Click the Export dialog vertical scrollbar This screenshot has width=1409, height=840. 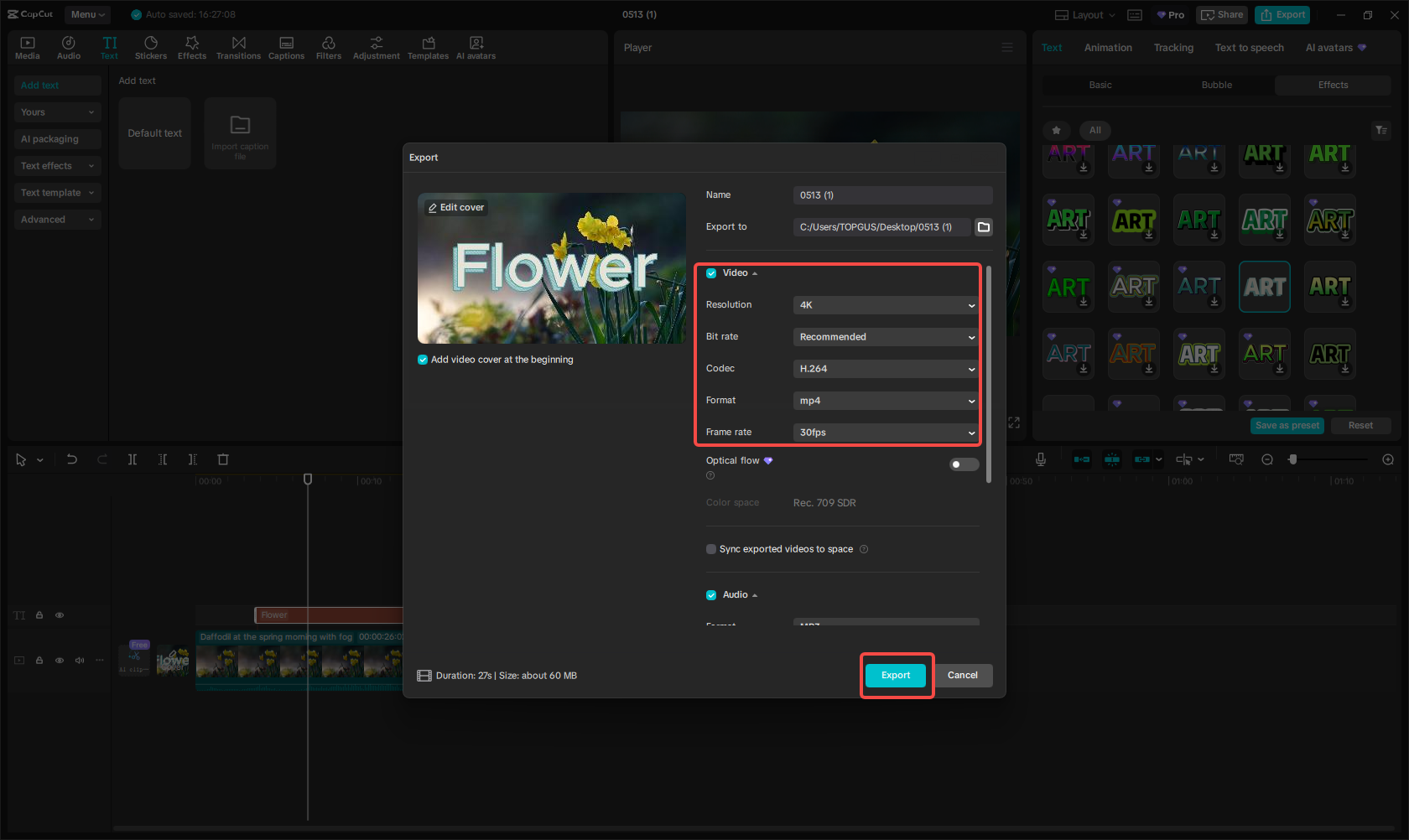pos(989,375)
